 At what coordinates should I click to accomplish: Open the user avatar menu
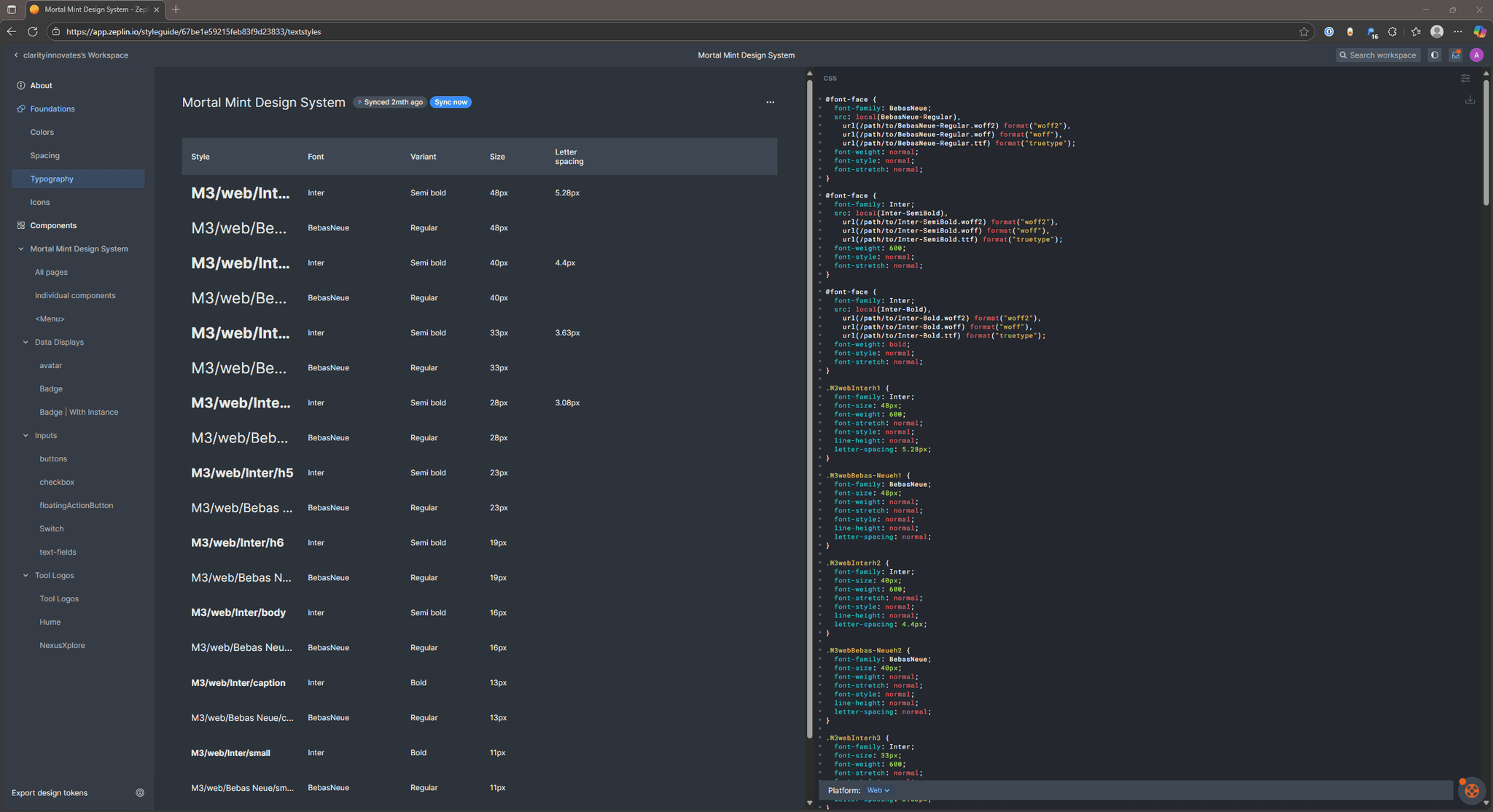(1476, 55)
